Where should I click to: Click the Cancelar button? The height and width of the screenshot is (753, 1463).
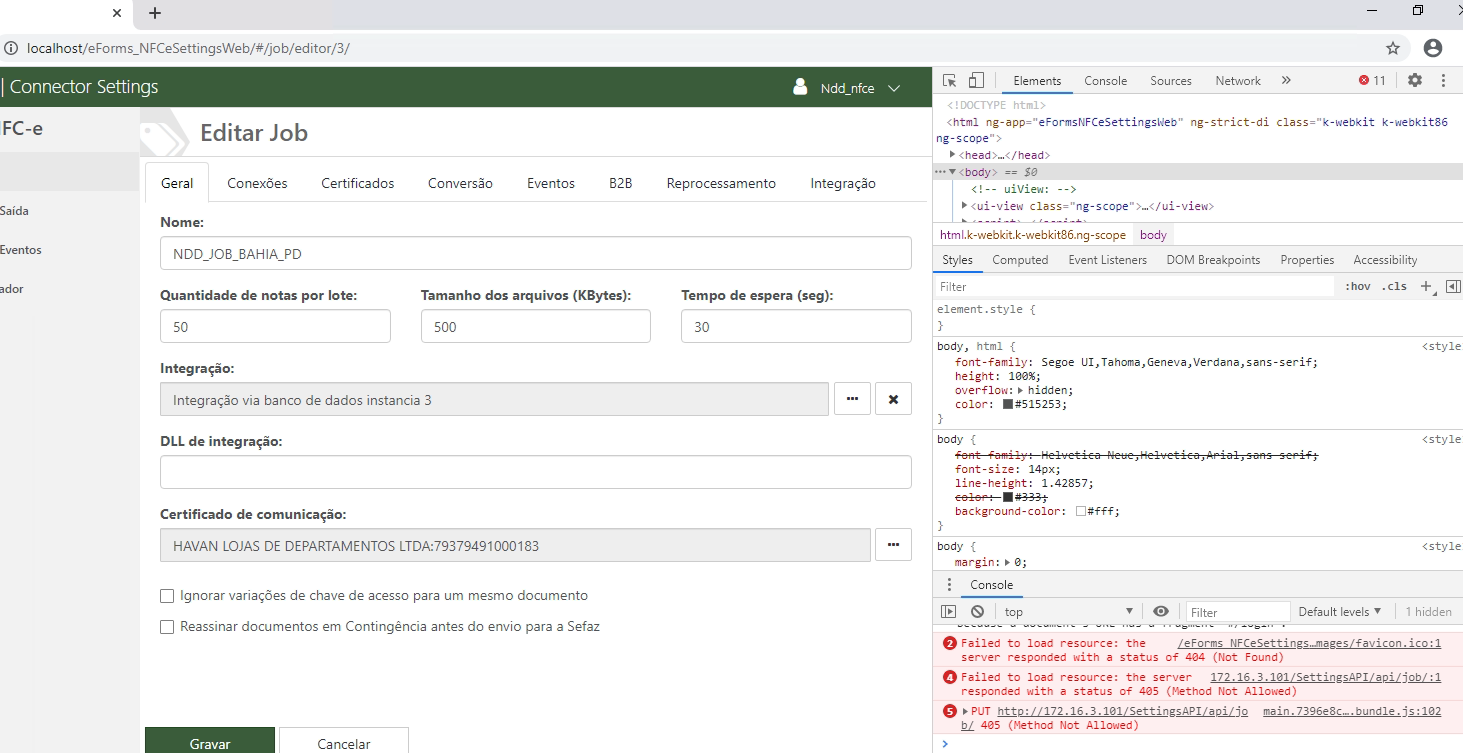pos(343,743)
